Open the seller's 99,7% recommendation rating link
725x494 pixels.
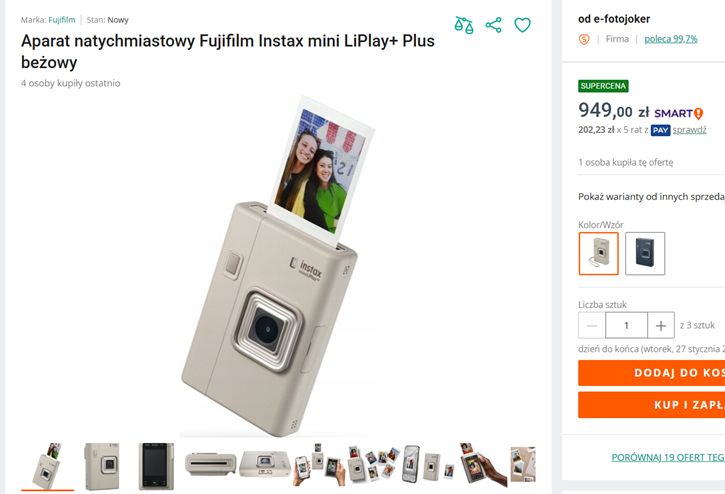coord(671,39)
